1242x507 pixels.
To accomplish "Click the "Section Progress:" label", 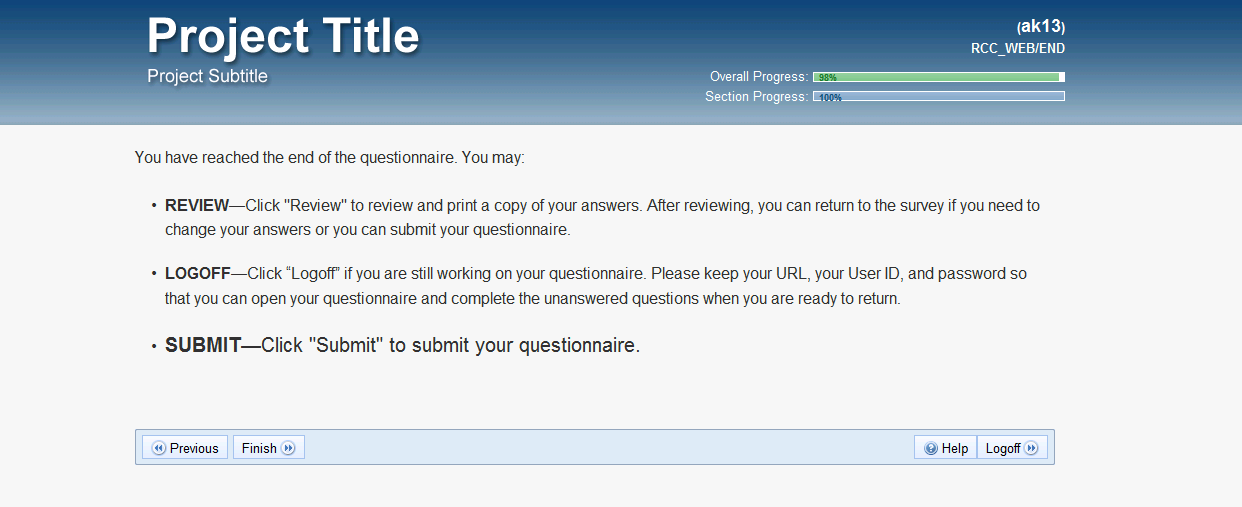I will pos(756,97).
